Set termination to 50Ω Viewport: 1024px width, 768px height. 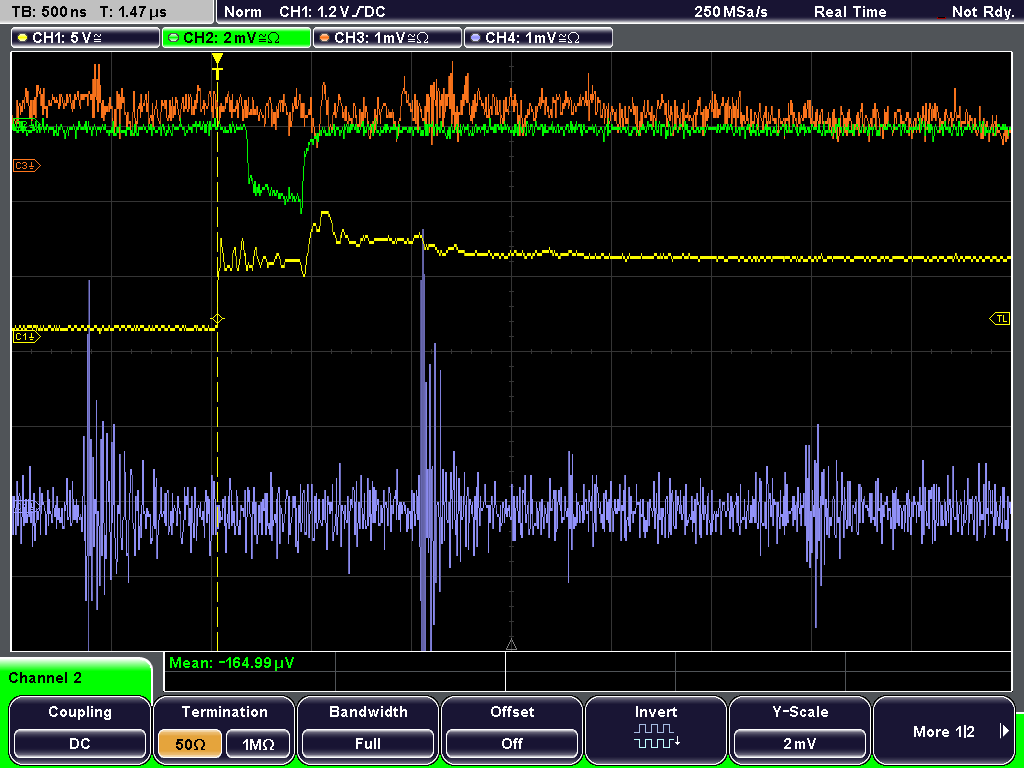tap(190, 744)
